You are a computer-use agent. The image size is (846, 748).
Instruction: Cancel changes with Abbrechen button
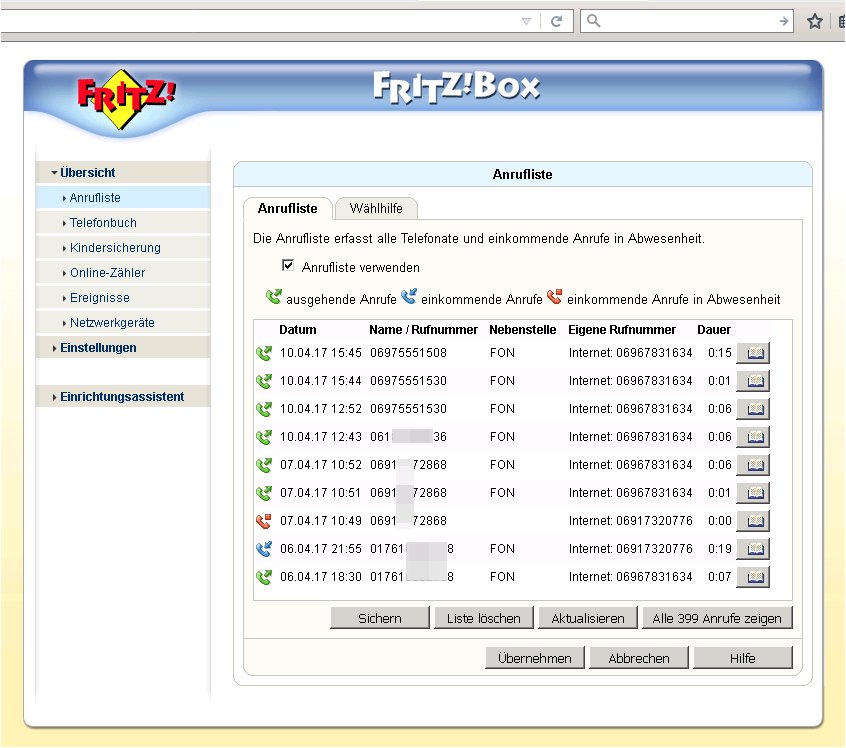pyautogui.click(x=639, y=658)
